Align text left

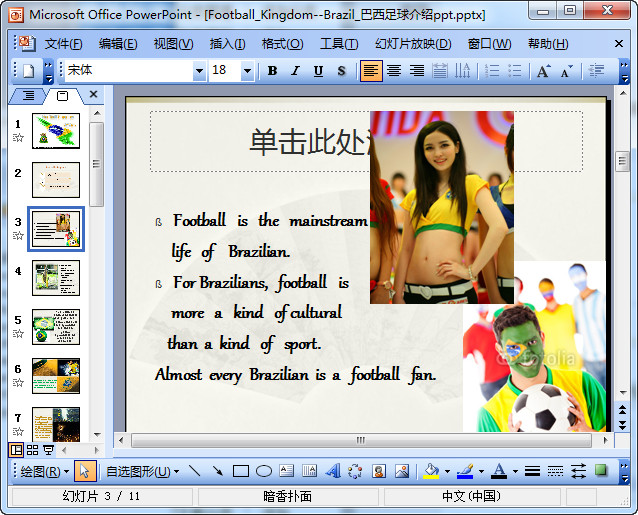pos(371,71)
